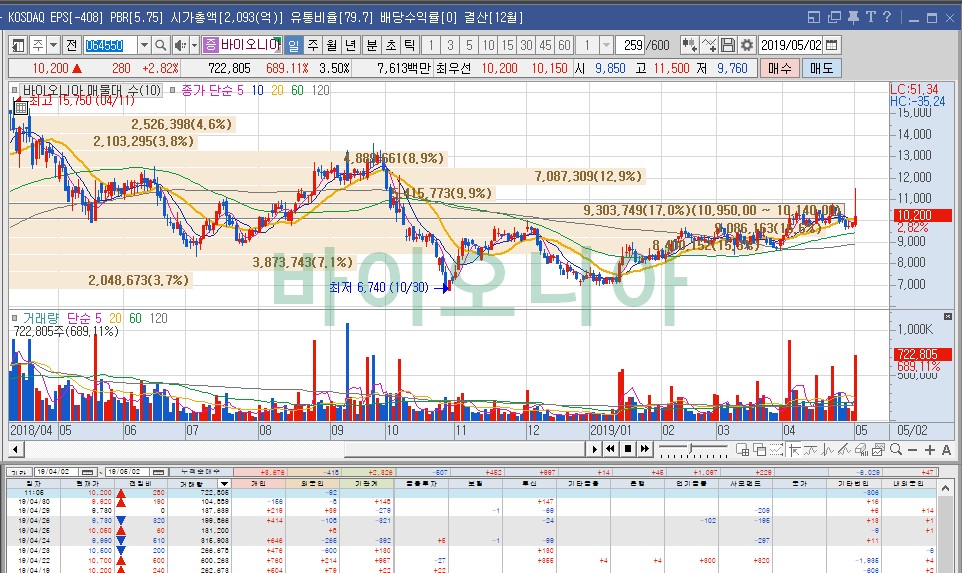This screenshot has height=573, width=962.
Task: Click the chart grid icon under 최고
Action: pos(20,109)
